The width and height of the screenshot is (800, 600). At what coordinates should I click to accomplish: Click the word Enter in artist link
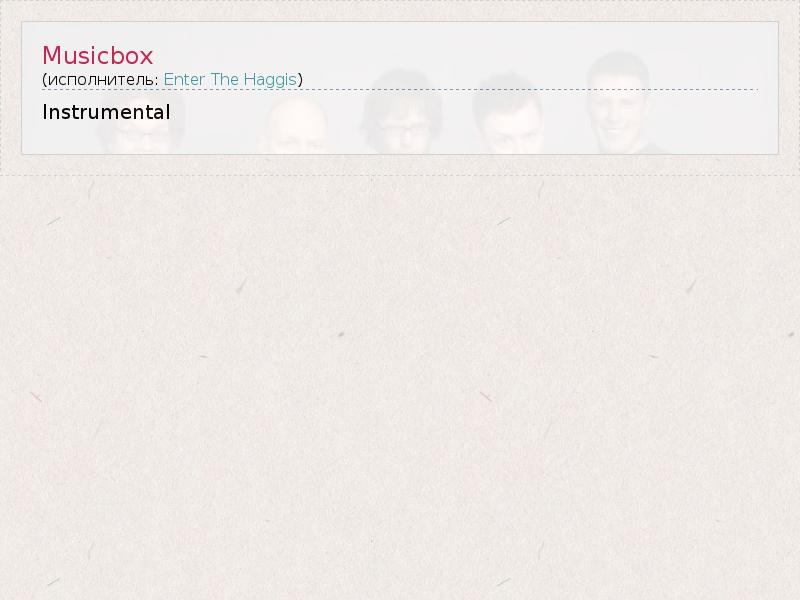pyautogui.click(x=184, y=80)
